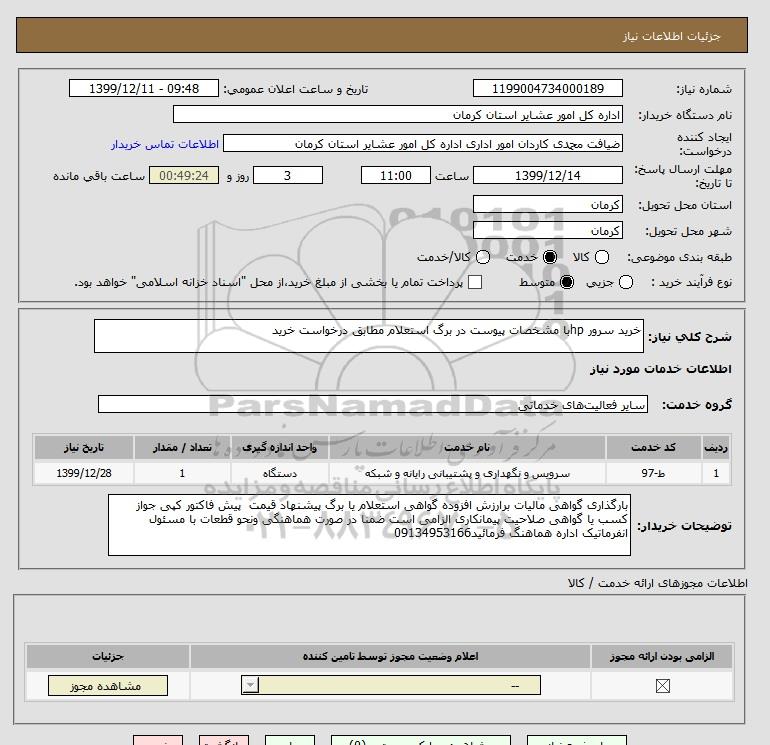This screenshot has height=745, width=770.
Task: Click the شماره نیاز field 1199004734000189
Action: tap(548, 88)
